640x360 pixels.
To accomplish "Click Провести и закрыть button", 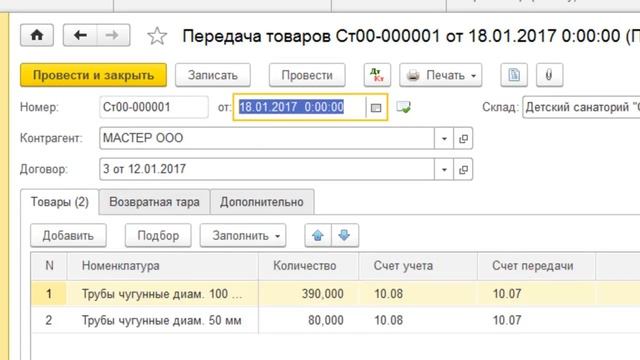I will point(93,75).
